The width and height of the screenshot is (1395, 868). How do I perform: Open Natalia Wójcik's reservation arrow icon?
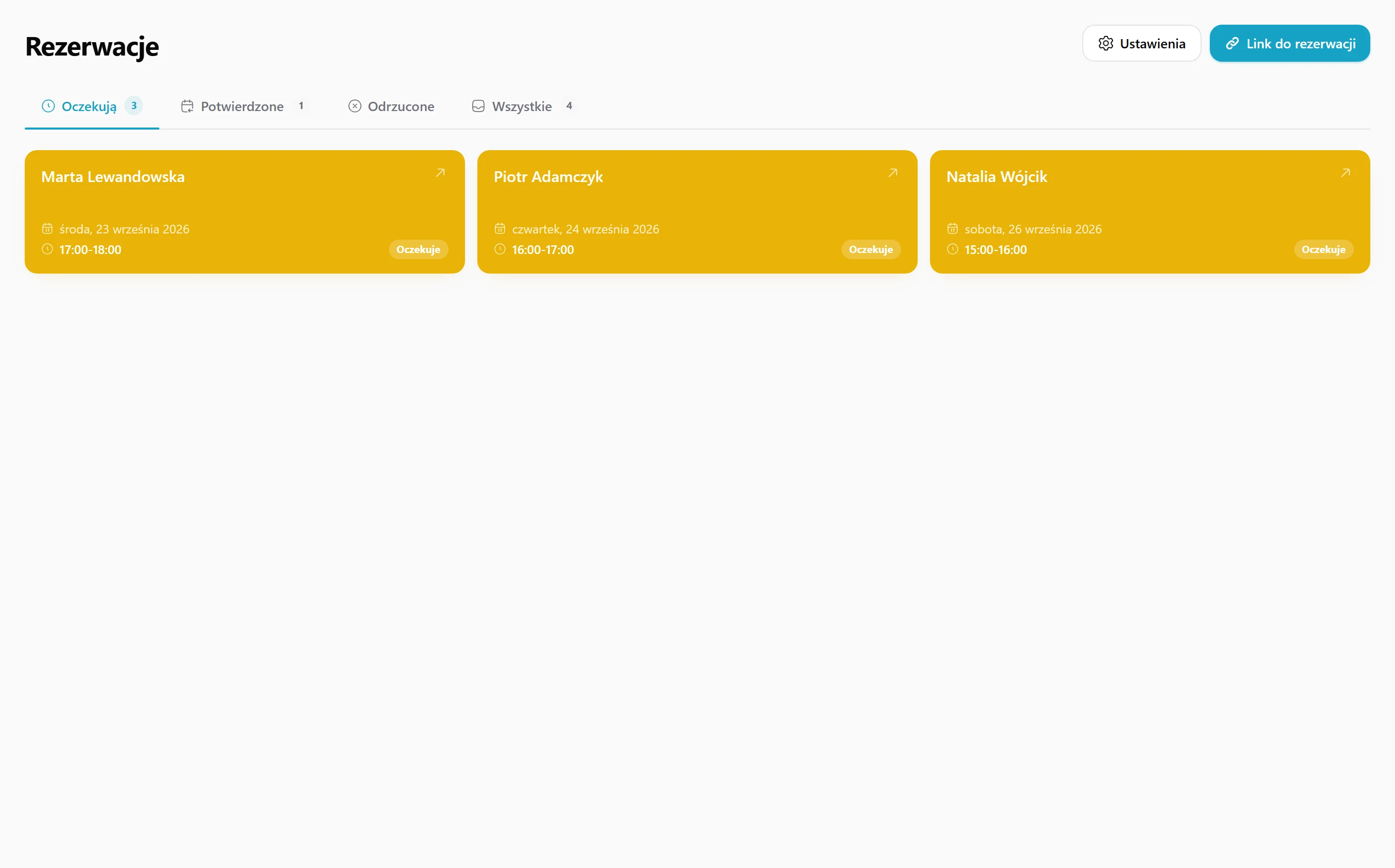1345,173
